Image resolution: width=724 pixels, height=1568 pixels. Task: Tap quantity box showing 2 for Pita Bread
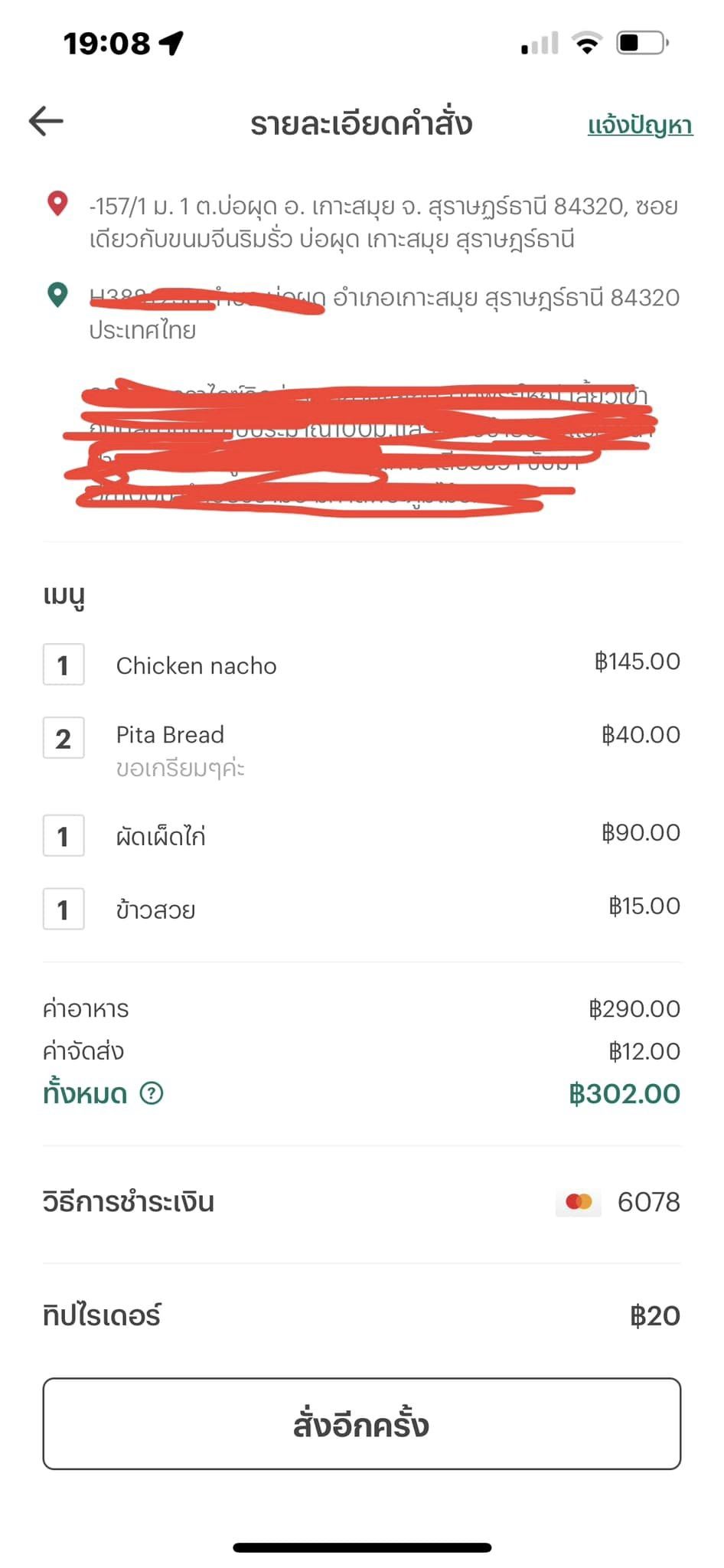point(64,738)
